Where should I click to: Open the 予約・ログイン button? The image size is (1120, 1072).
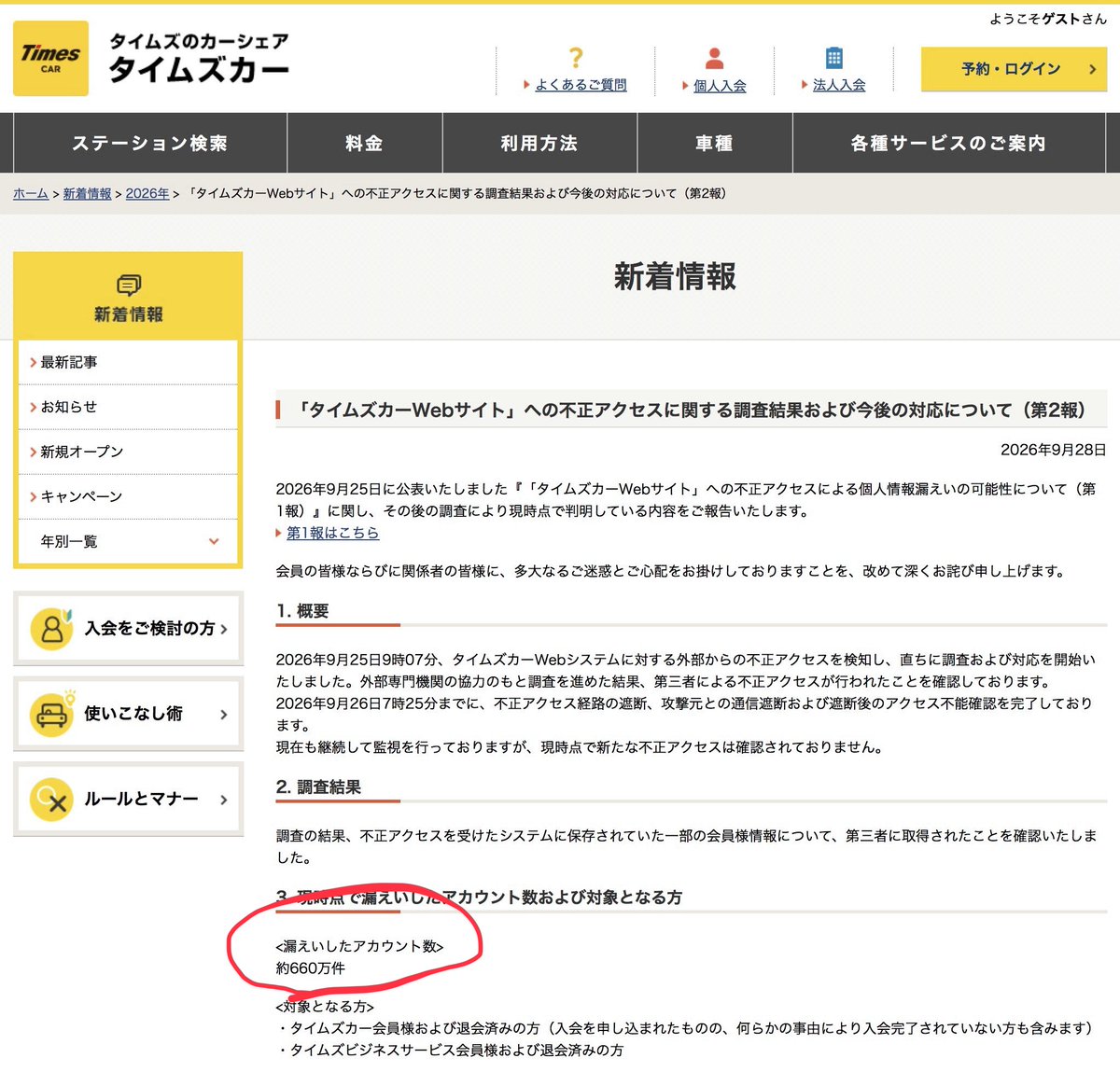click(1014, 69)
